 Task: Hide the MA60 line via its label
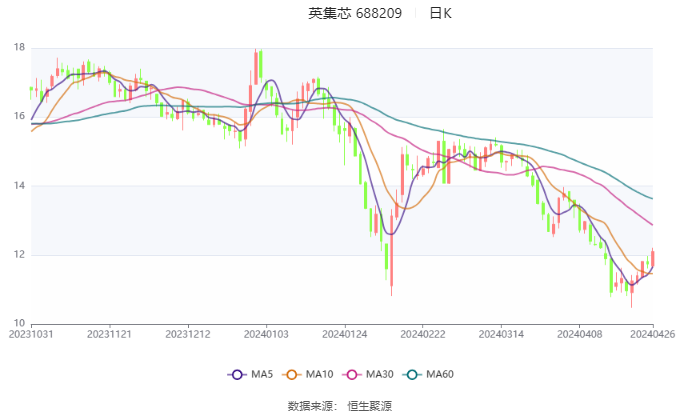pyautogui.click(x=440, y=374)
